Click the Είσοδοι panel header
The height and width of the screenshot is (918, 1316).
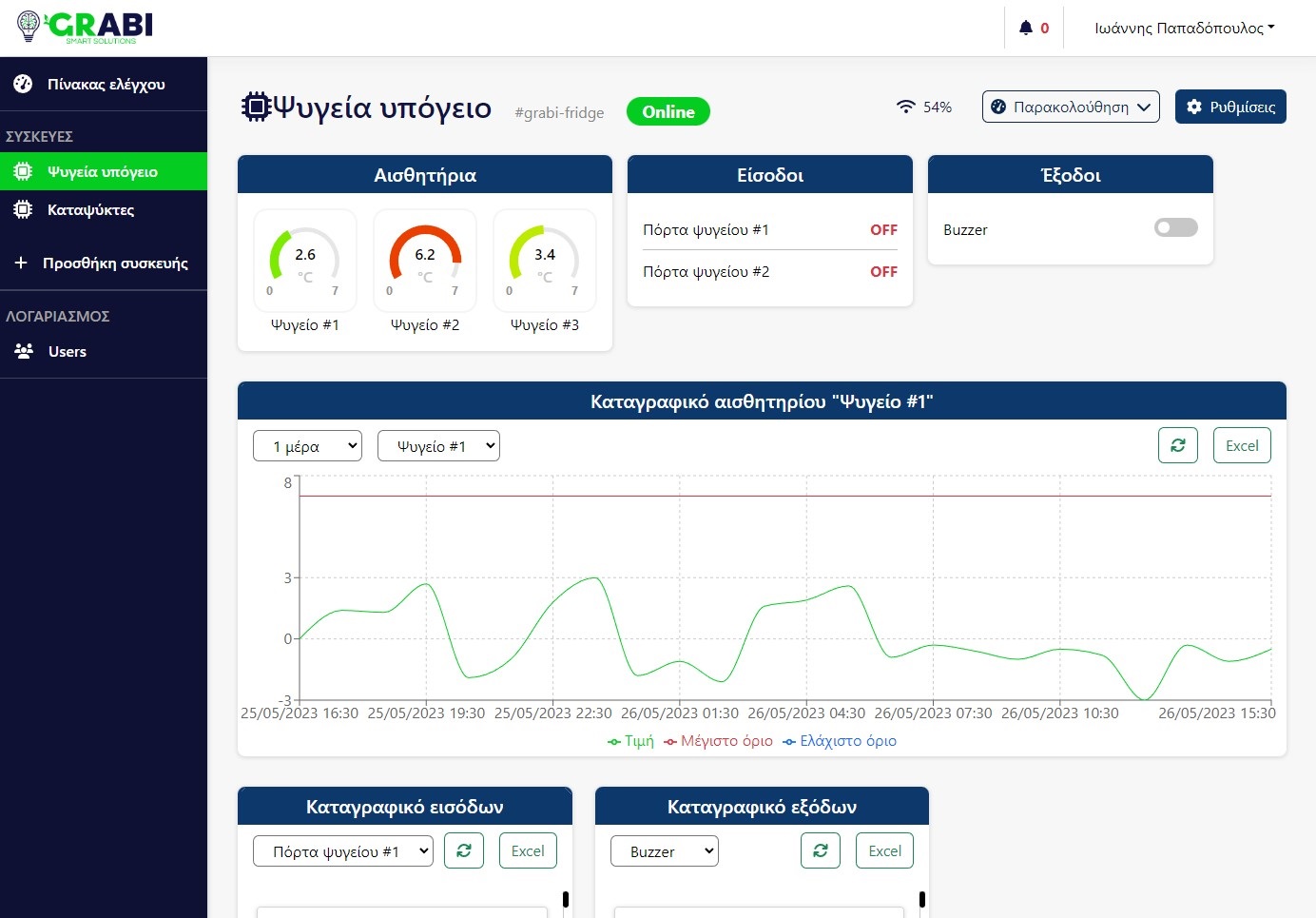tap(770, 175)
